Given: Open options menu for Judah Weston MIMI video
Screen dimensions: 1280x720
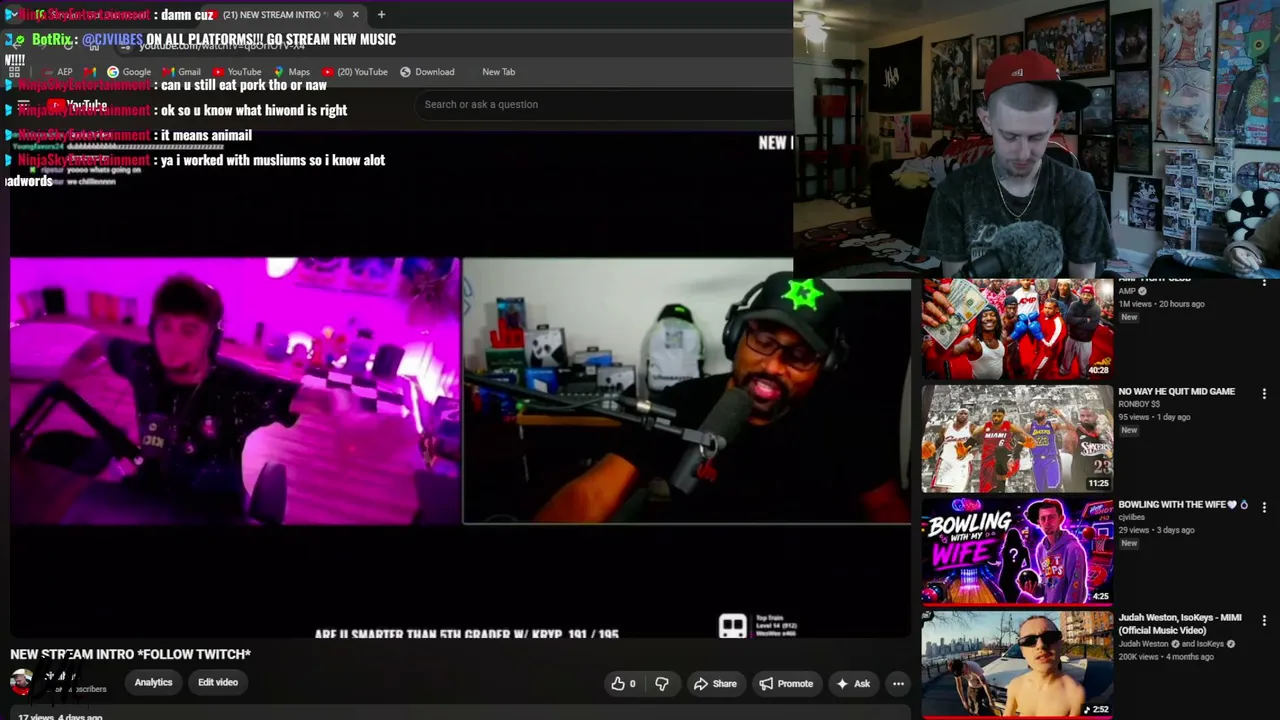Looking at the screenshot, I should pyautogui.click(x=1264, y=620).
